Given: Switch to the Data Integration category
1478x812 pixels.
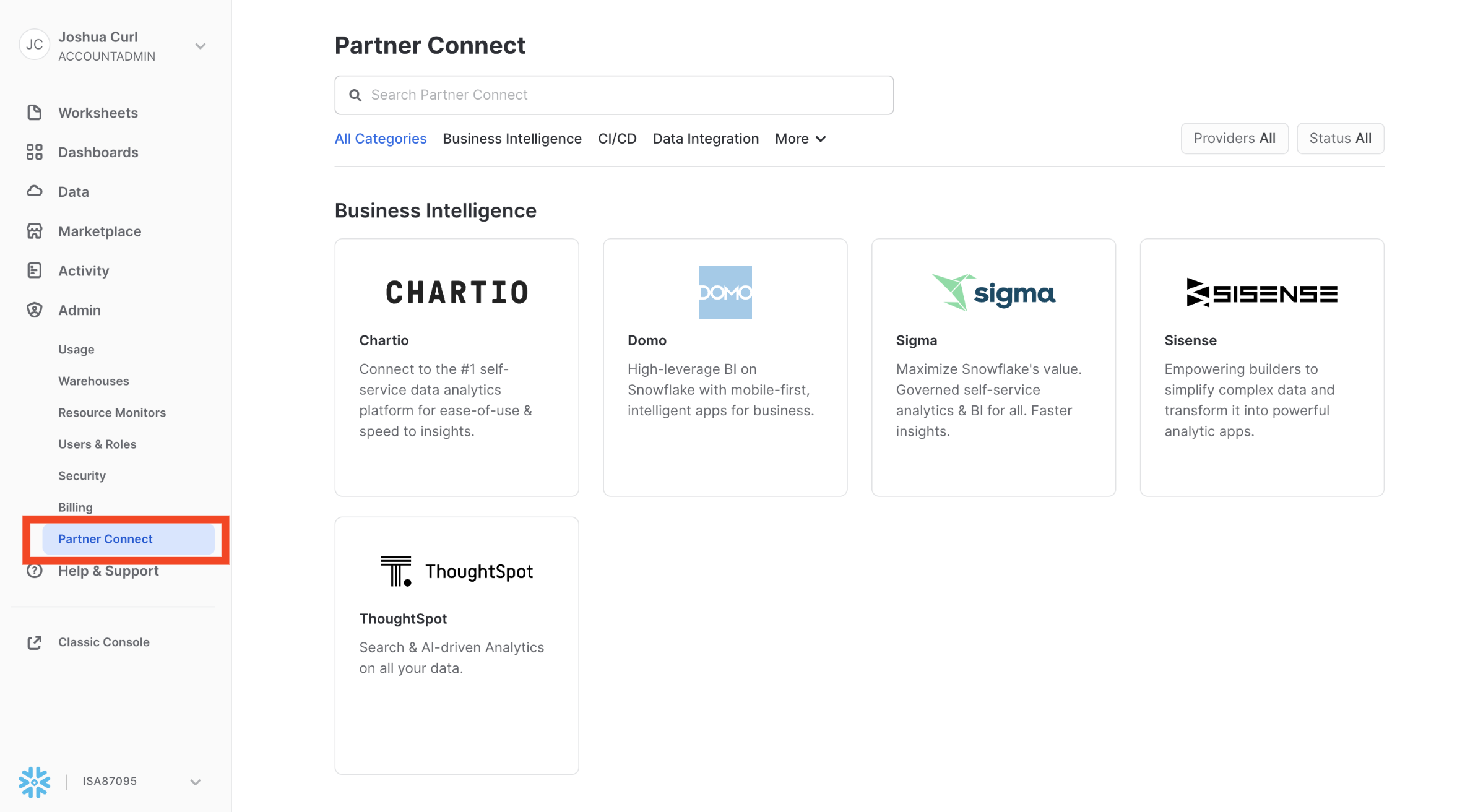Looking at the screenshot, I should (706, 138).
